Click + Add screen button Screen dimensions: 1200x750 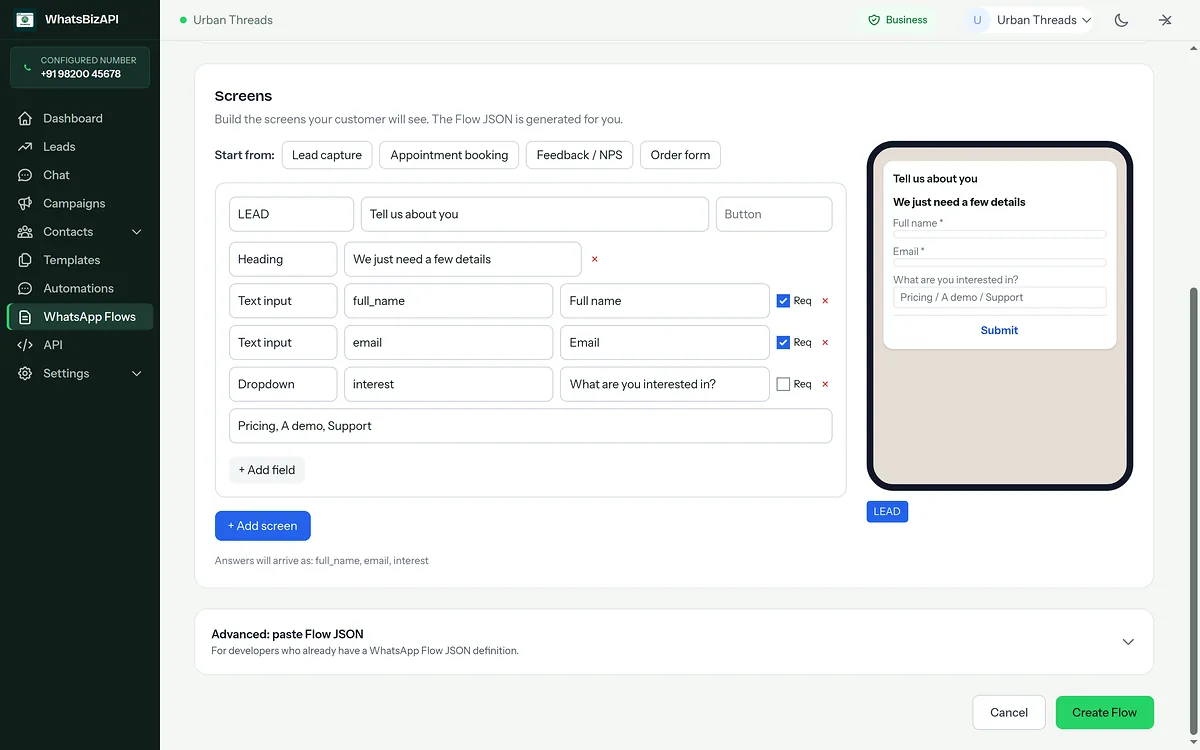point(263,526)
